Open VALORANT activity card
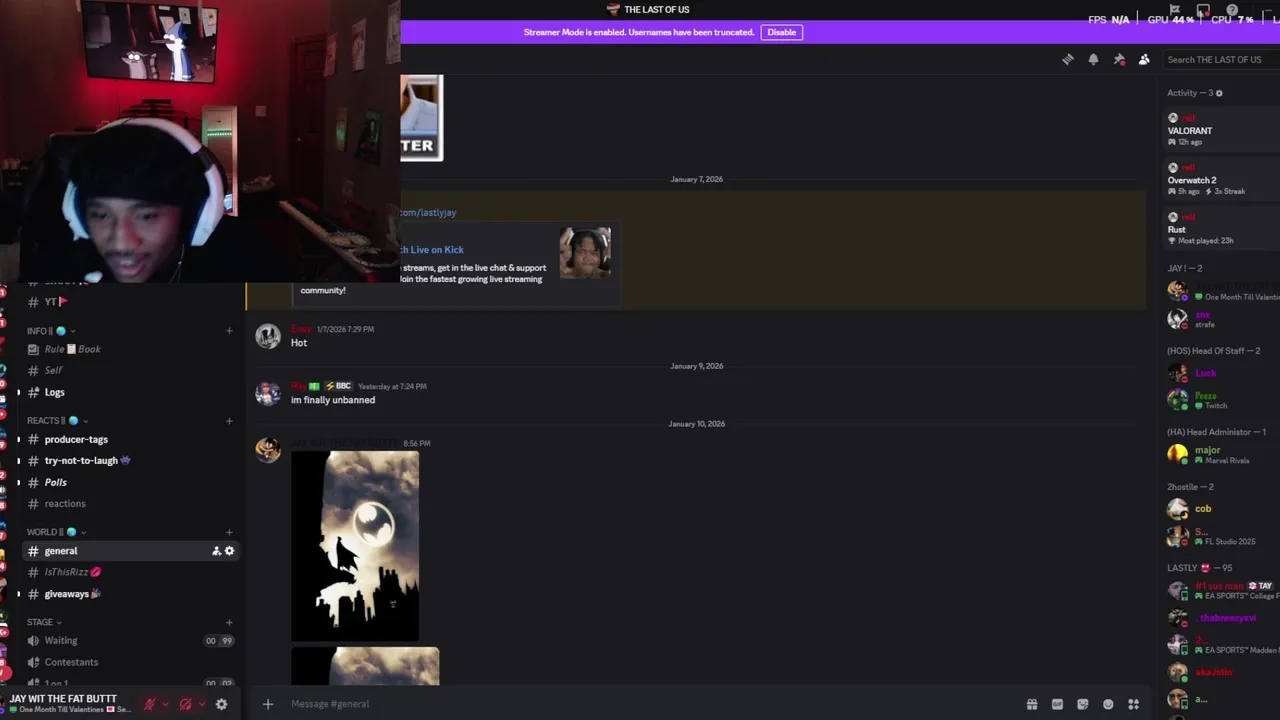The width and height of the screenshot is (1280, 720). click(1220, 130)
